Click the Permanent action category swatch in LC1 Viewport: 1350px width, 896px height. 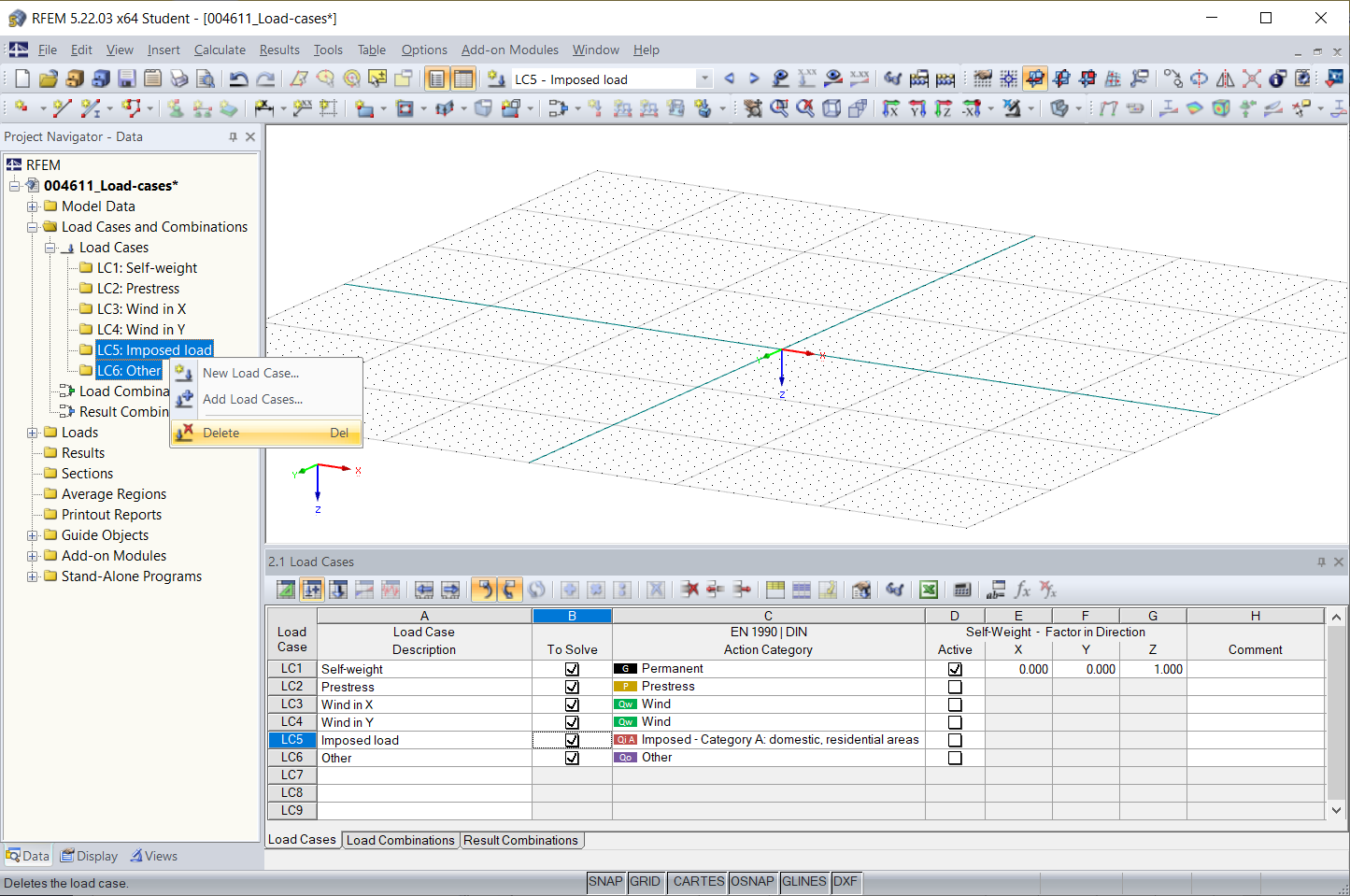626,669
